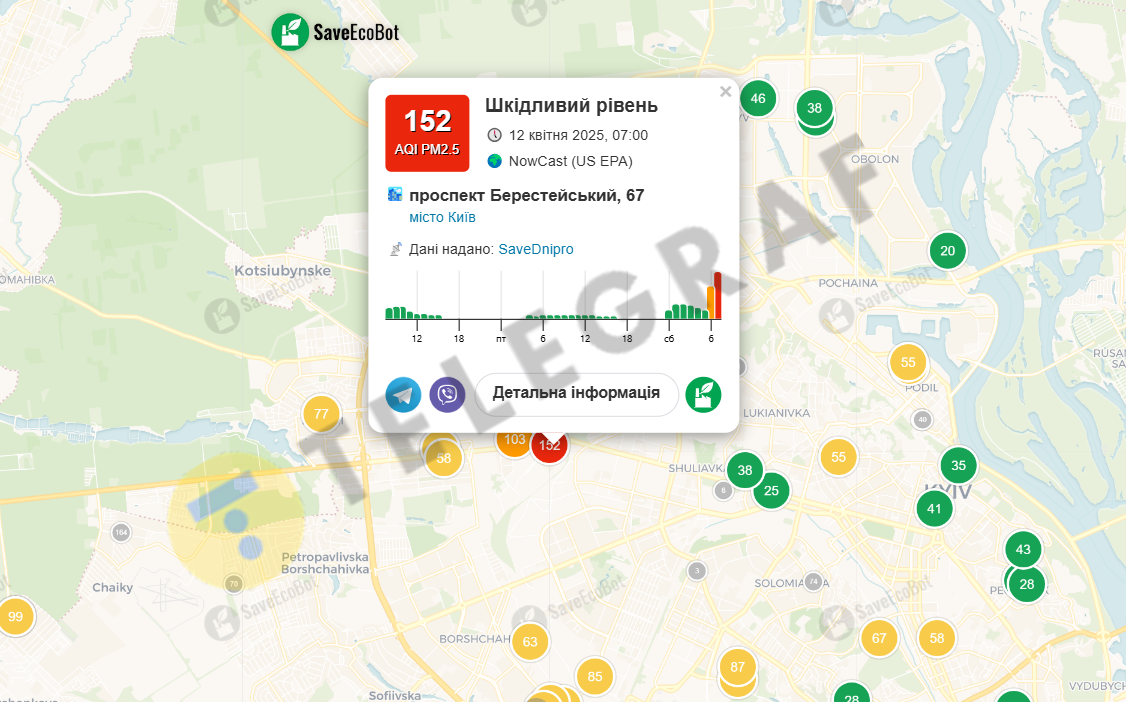This screenshot has width=1126, height=702.
Task: Select the orange 103 AQI marker
Action: coord(513,441)
